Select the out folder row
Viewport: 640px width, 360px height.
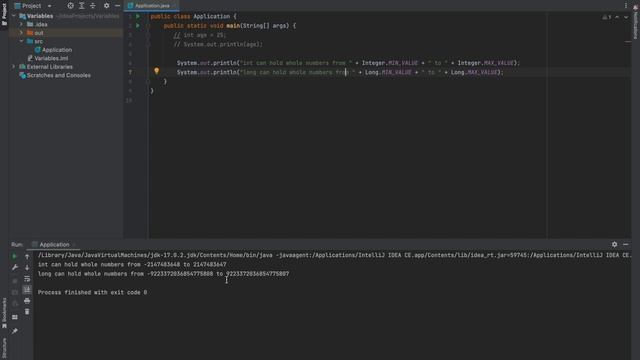coord(65,33)
